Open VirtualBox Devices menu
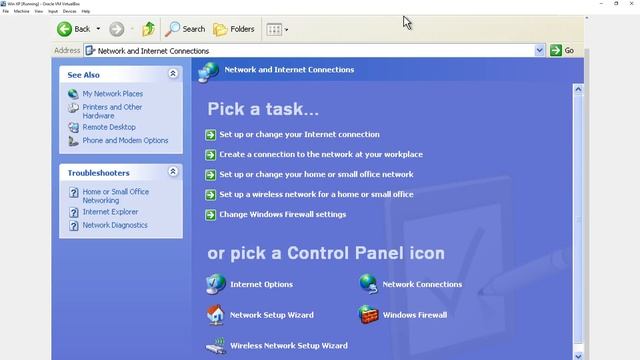The width and height of the screenshot is (640, 360). click(69, 11)
